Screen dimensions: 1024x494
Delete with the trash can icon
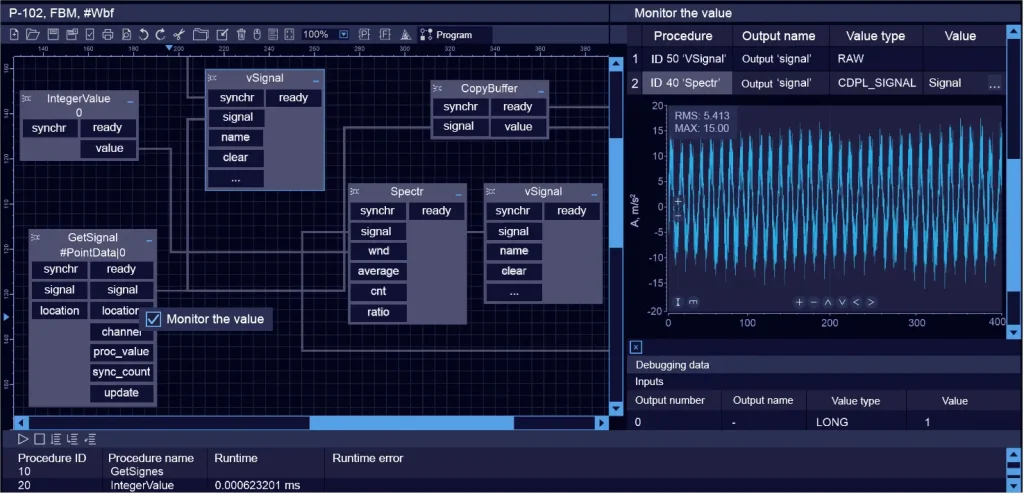pos(241,35)
